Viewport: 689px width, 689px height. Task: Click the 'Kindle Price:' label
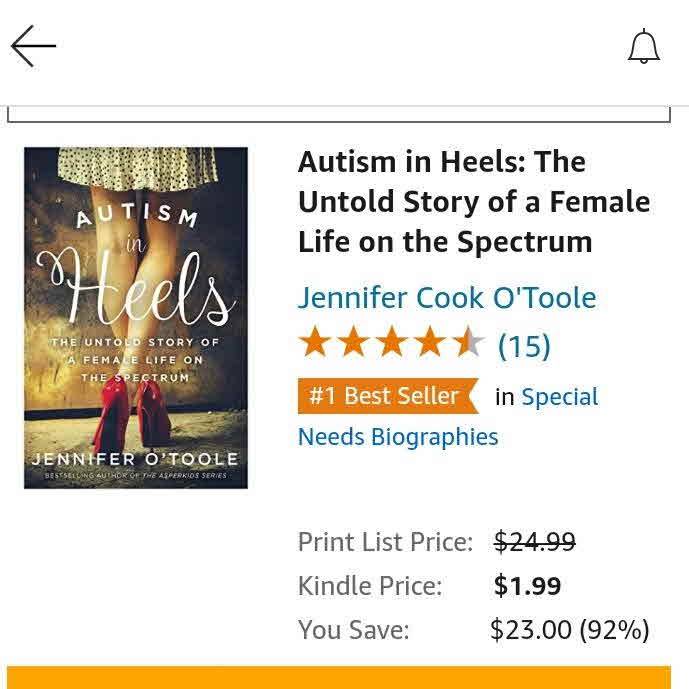(x=369, y=586)
